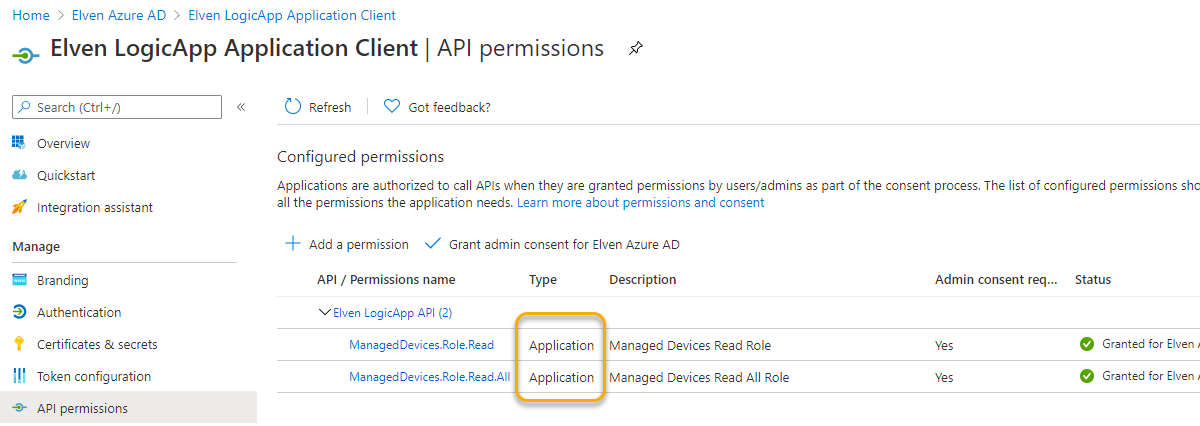The height and width of the screenshot is (426, 1200).
Task: Click Add a permission button
Action: [347, 244]
